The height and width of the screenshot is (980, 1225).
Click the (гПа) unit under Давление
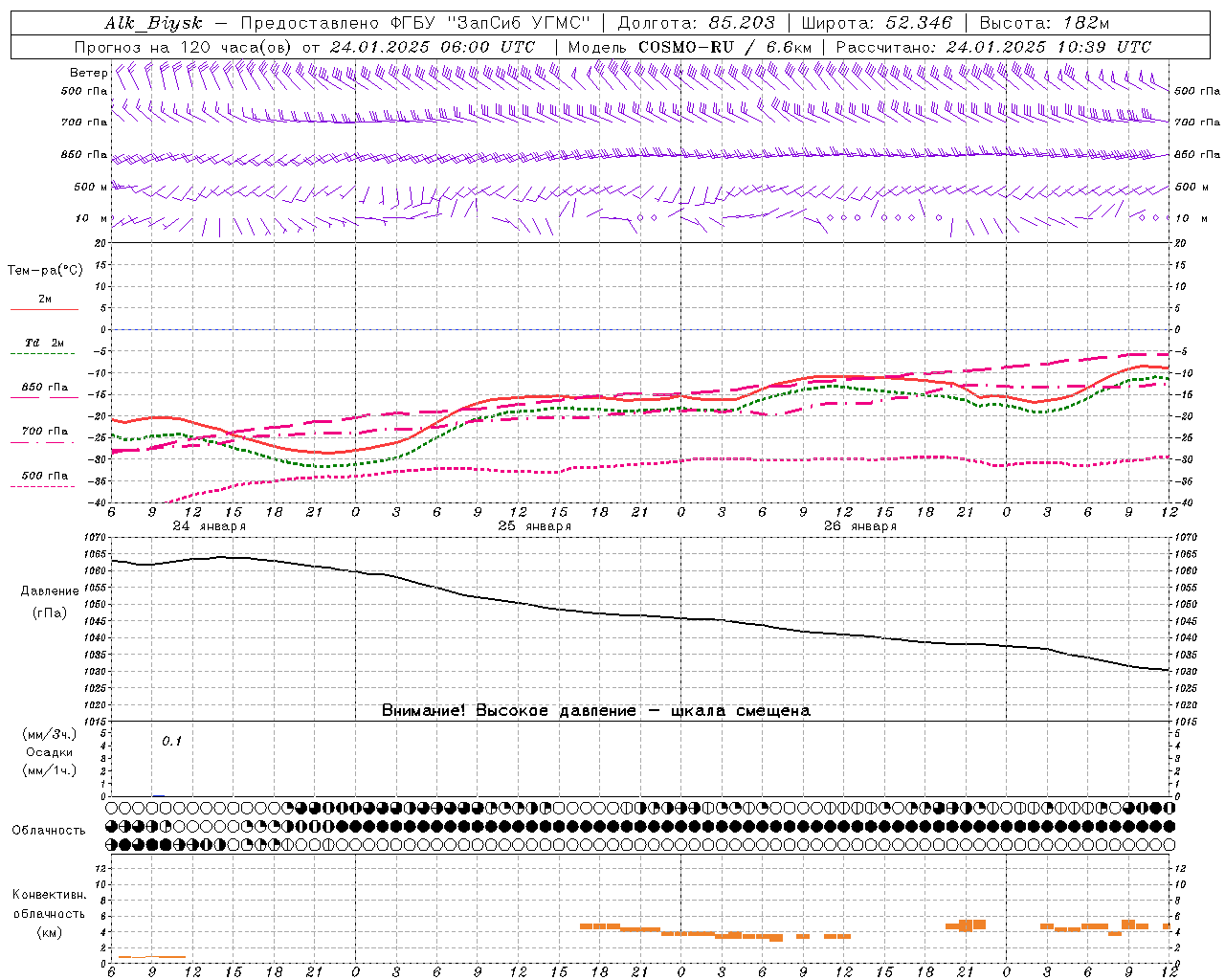pos(50,612)
